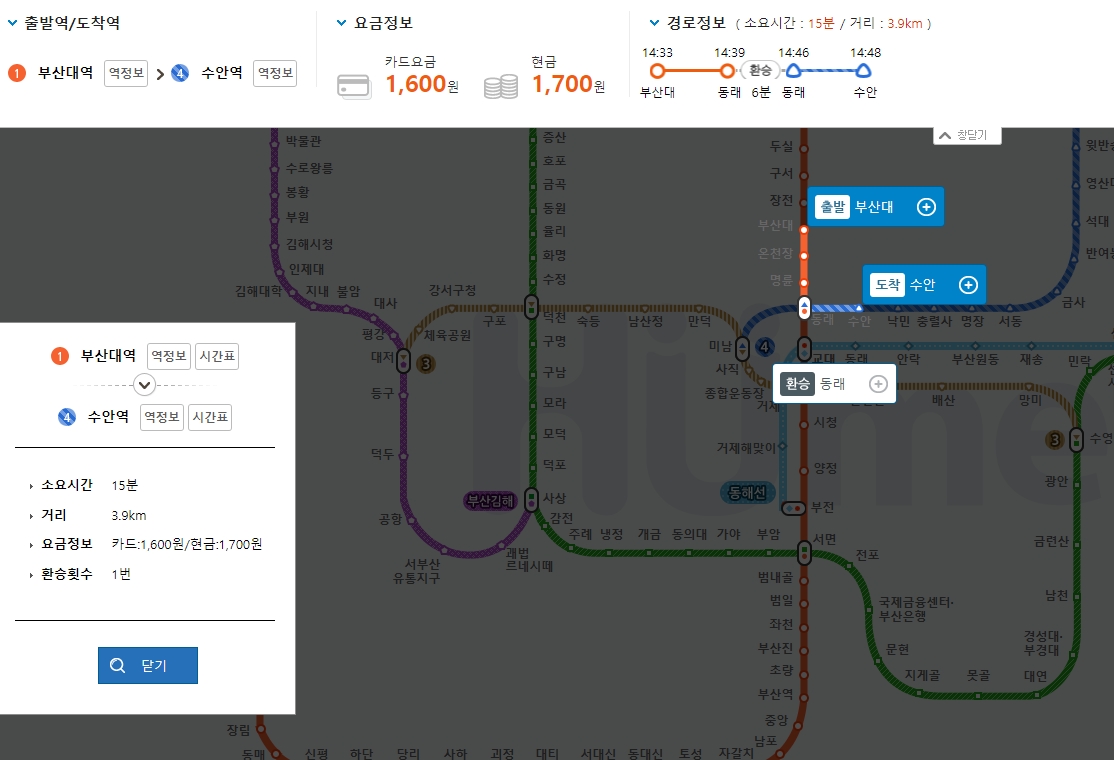1114x760 pixels.
Task: Select 수안 arrival node in route timeline
Action: (863, 70)
